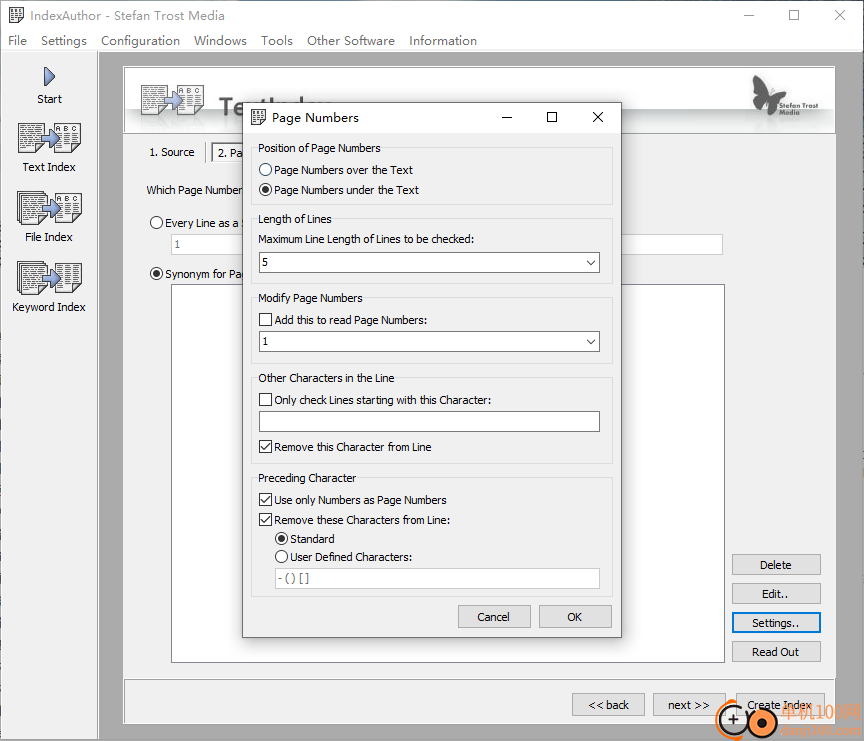Close the Page Numbers dialog
Screen dimensions: 864x741
click(x=598, y=117)
